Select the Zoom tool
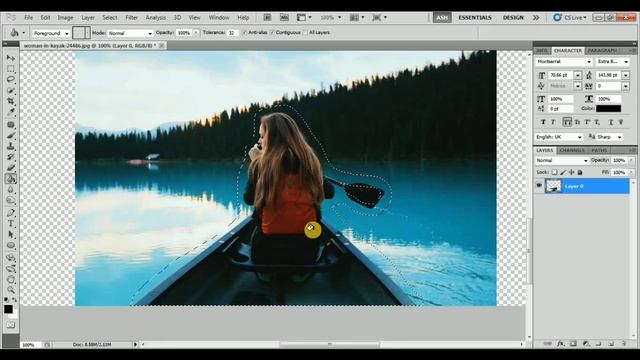This screenshot has height=360, width=640. click(11, 290)
